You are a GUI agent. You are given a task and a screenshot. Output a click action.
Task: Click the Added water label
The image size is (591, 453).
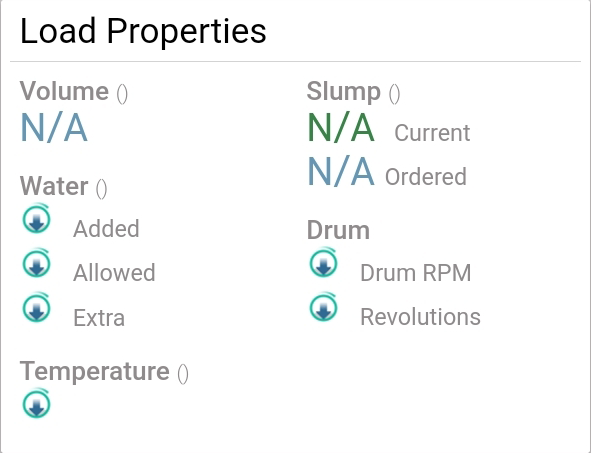106,229
